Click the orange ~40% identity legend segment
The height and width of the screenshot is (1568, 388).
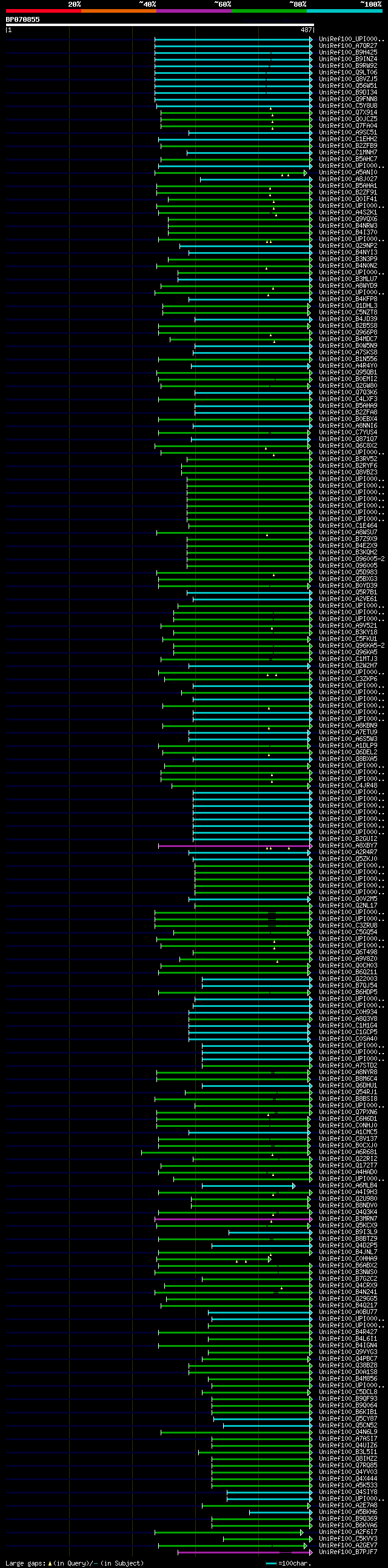(x=119, y=11)
